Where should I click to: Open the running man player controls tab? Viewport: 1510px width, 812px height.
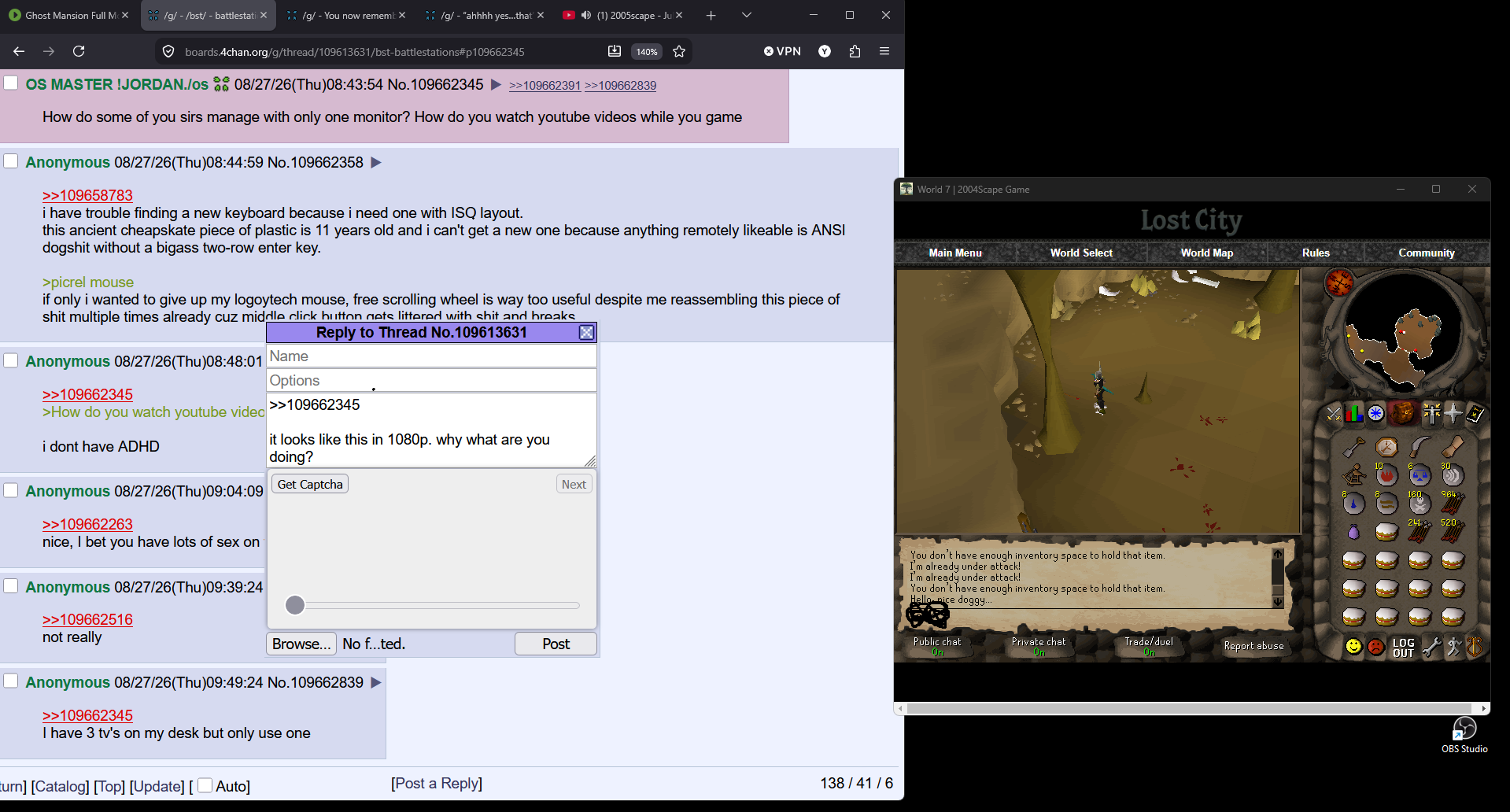[x=1453, y=647]
